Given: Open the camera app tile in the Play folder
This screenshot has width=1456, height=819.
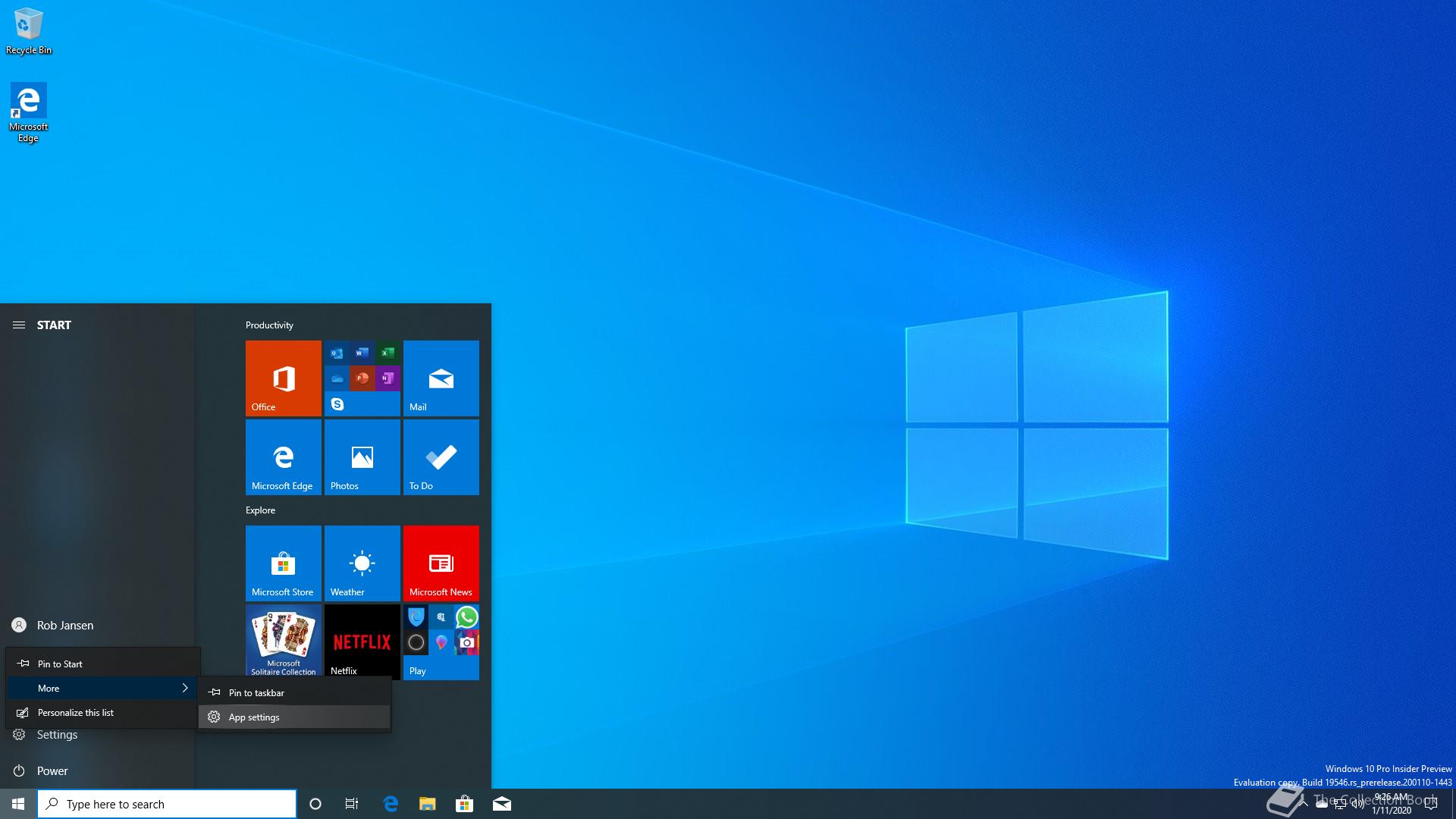Looking at the screenshot, I should [x=466, y=642].
